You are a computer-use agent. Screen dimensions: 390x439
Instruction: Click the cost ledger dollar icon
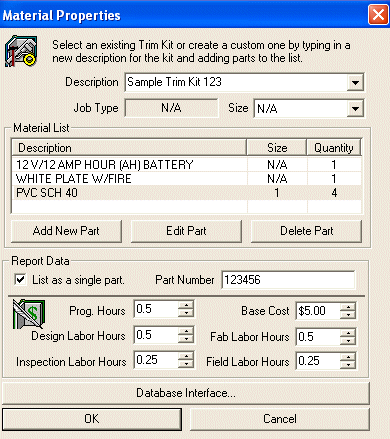pos(29,314)
